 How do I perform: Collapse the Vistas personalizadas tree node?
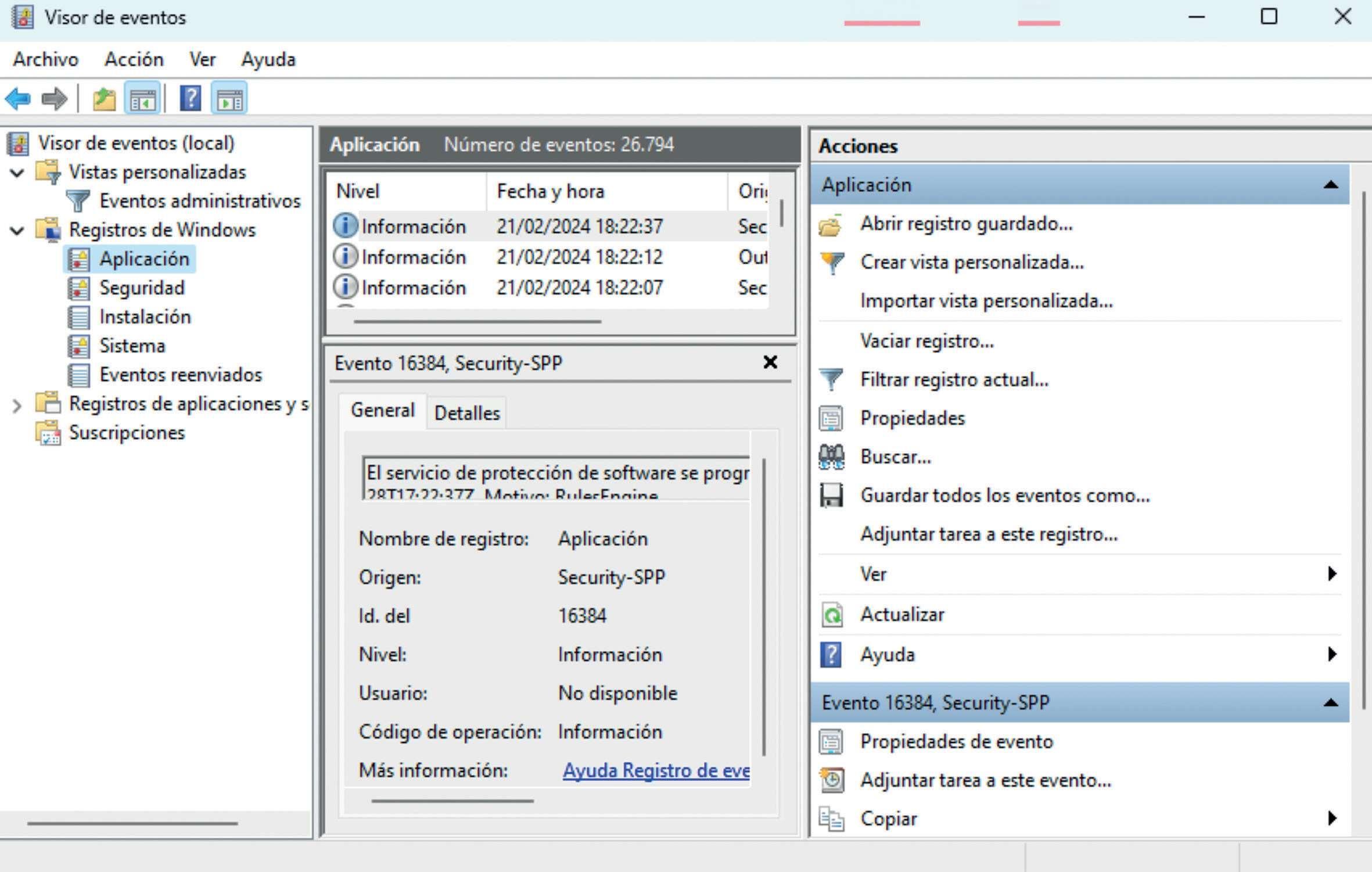(17, 173)
